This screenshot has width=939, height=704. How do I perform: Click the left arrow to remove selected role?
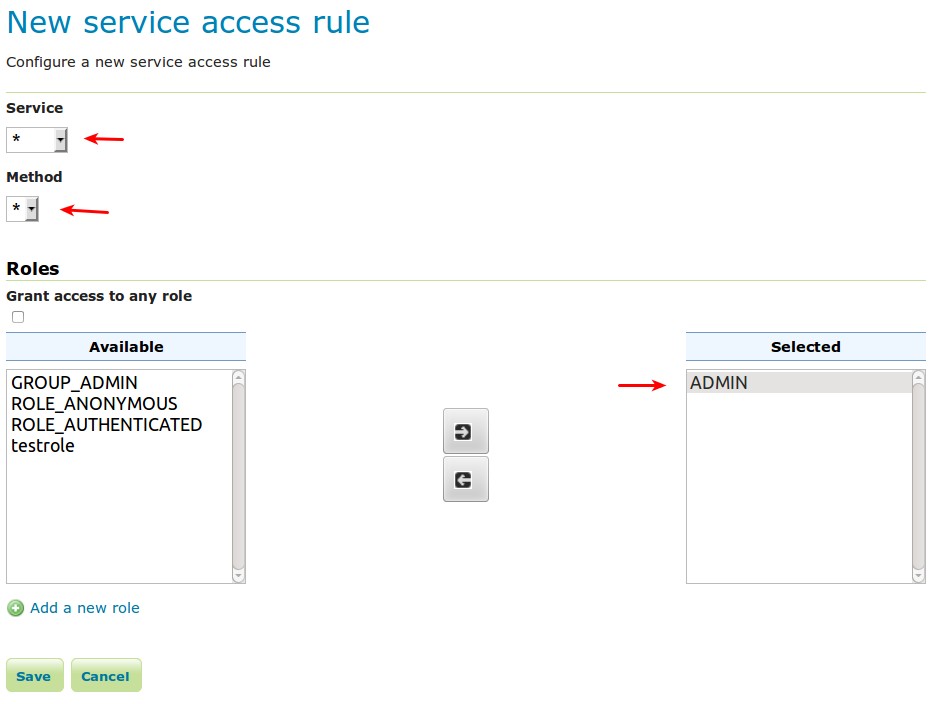click(x=465, y=480)
